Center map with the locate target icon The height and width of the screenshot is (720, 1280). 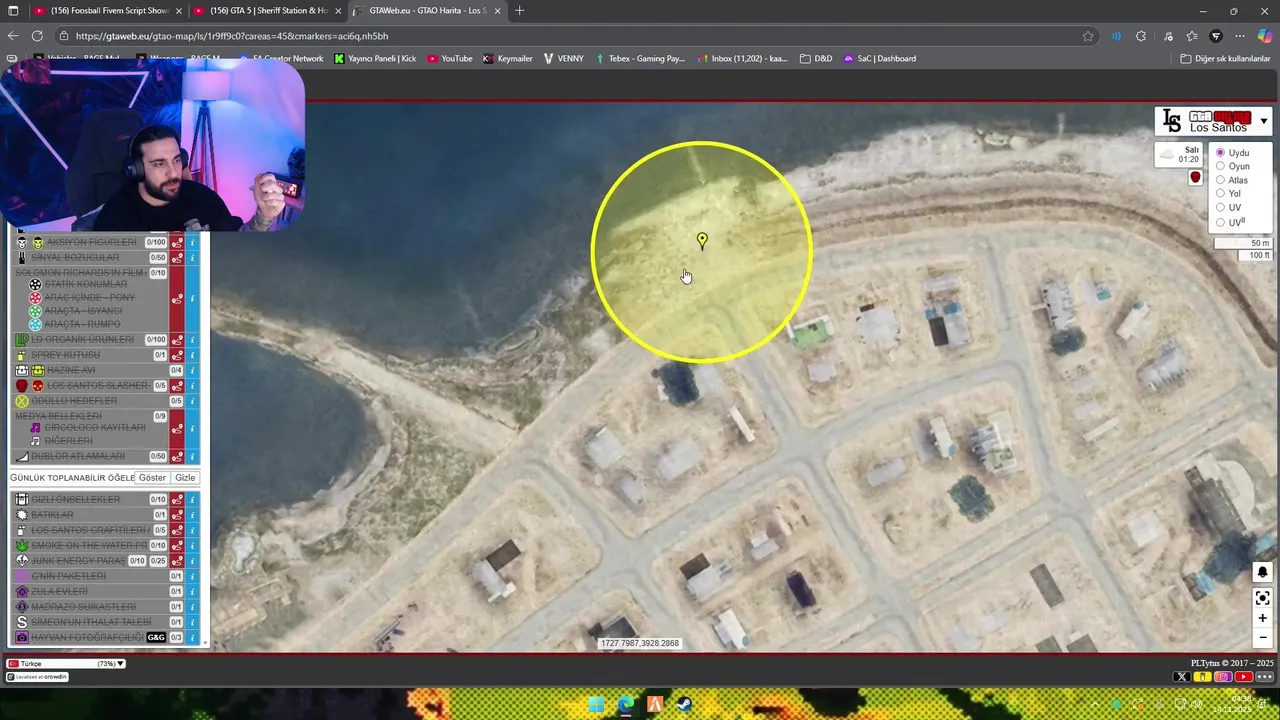tap(1262, 598)
